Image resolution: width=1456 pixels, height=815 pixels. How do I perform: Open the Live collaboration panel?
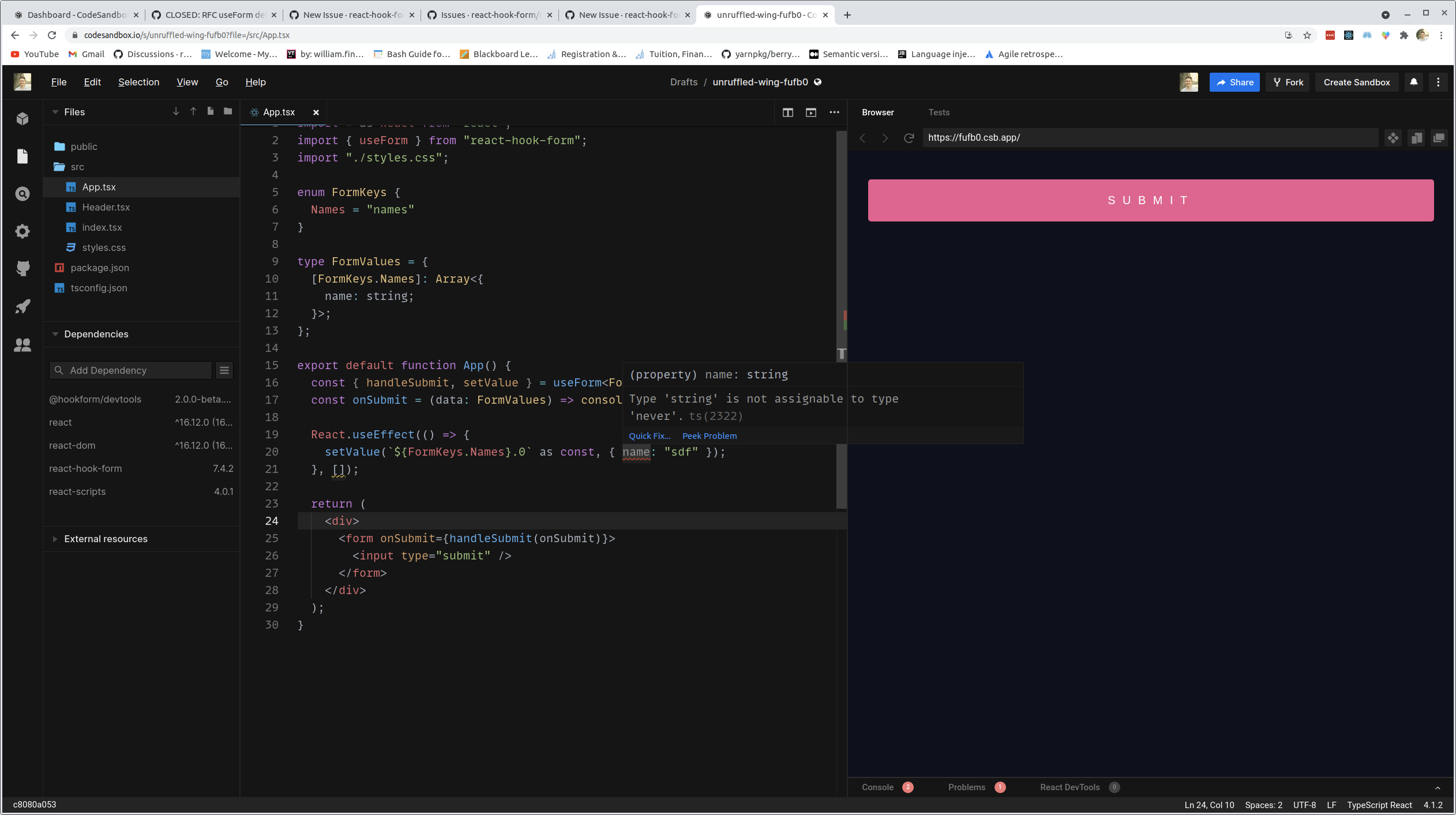coord(22,344)
